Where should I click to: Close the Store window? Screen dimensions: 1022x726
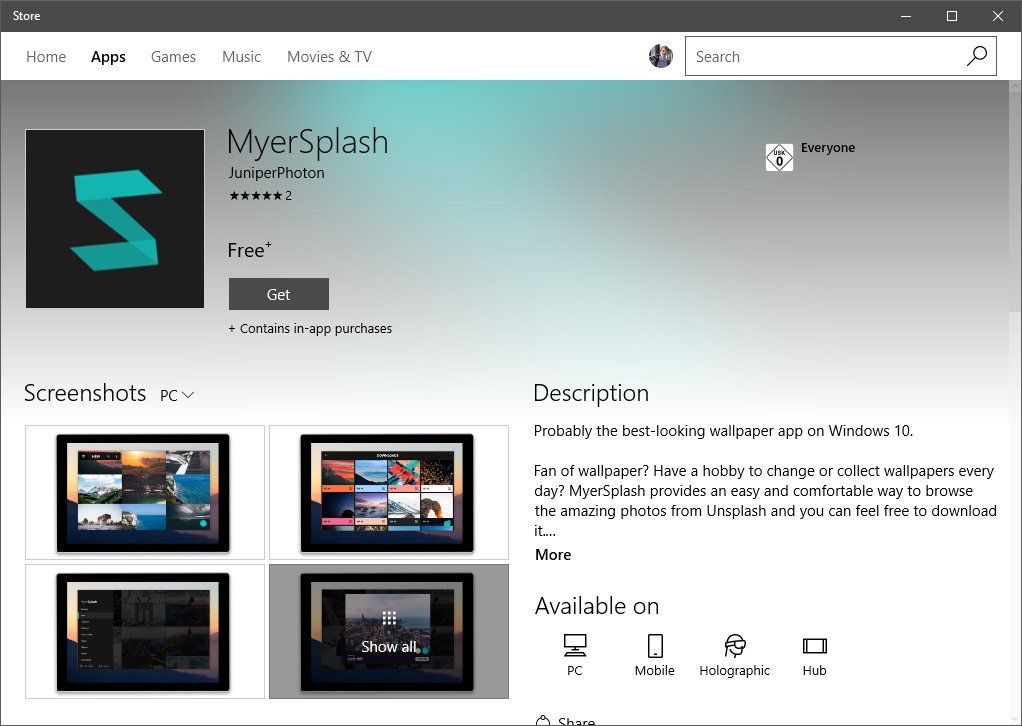pyautogui.click(x=998, y=16)
